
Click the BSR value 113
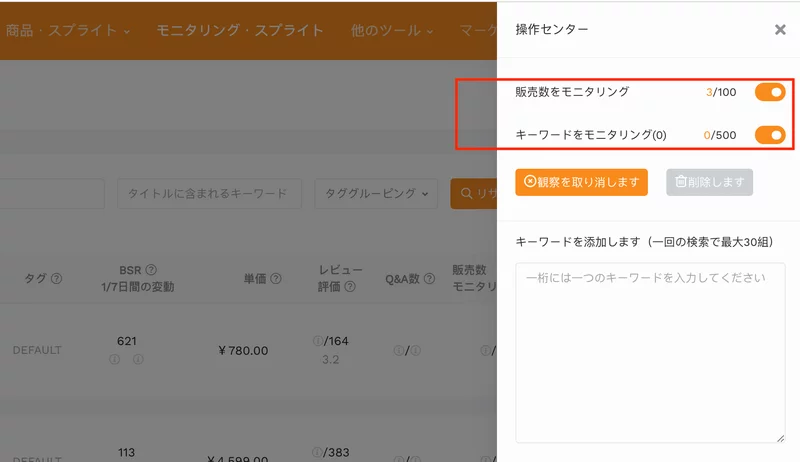pyautogui.click(x=127, y=453)
